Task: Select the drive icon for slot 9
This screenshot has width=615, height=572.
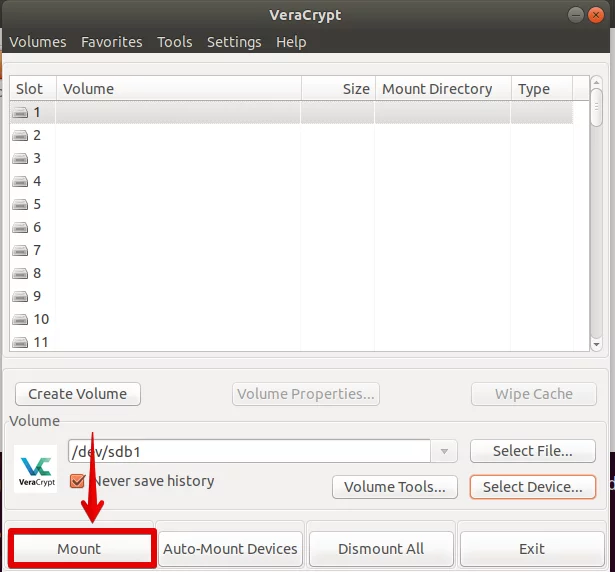Action: tap(20, 296)
